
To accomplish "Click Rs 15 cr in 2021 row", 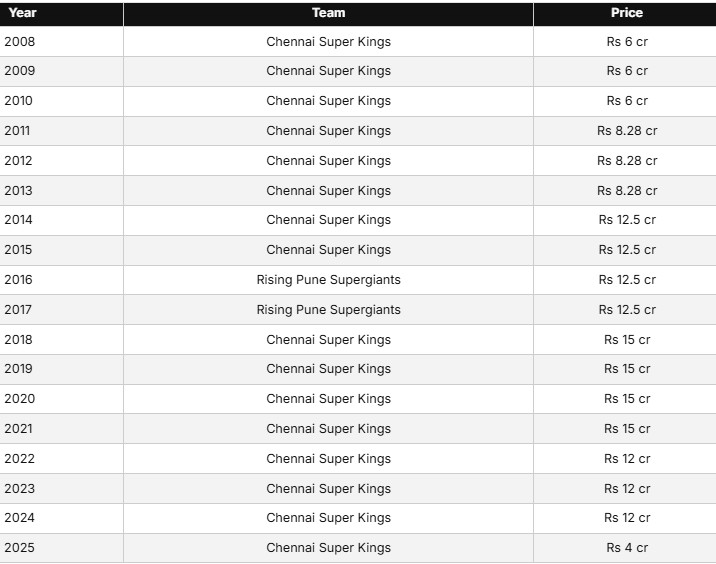I will 627,429.
